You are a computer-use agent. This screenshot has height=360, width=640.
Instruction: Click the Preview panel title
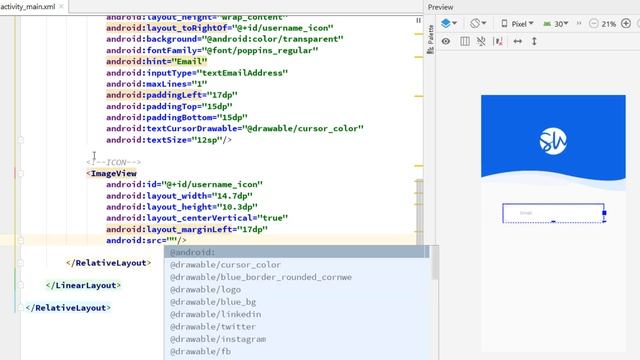click(x=440, y=7)
